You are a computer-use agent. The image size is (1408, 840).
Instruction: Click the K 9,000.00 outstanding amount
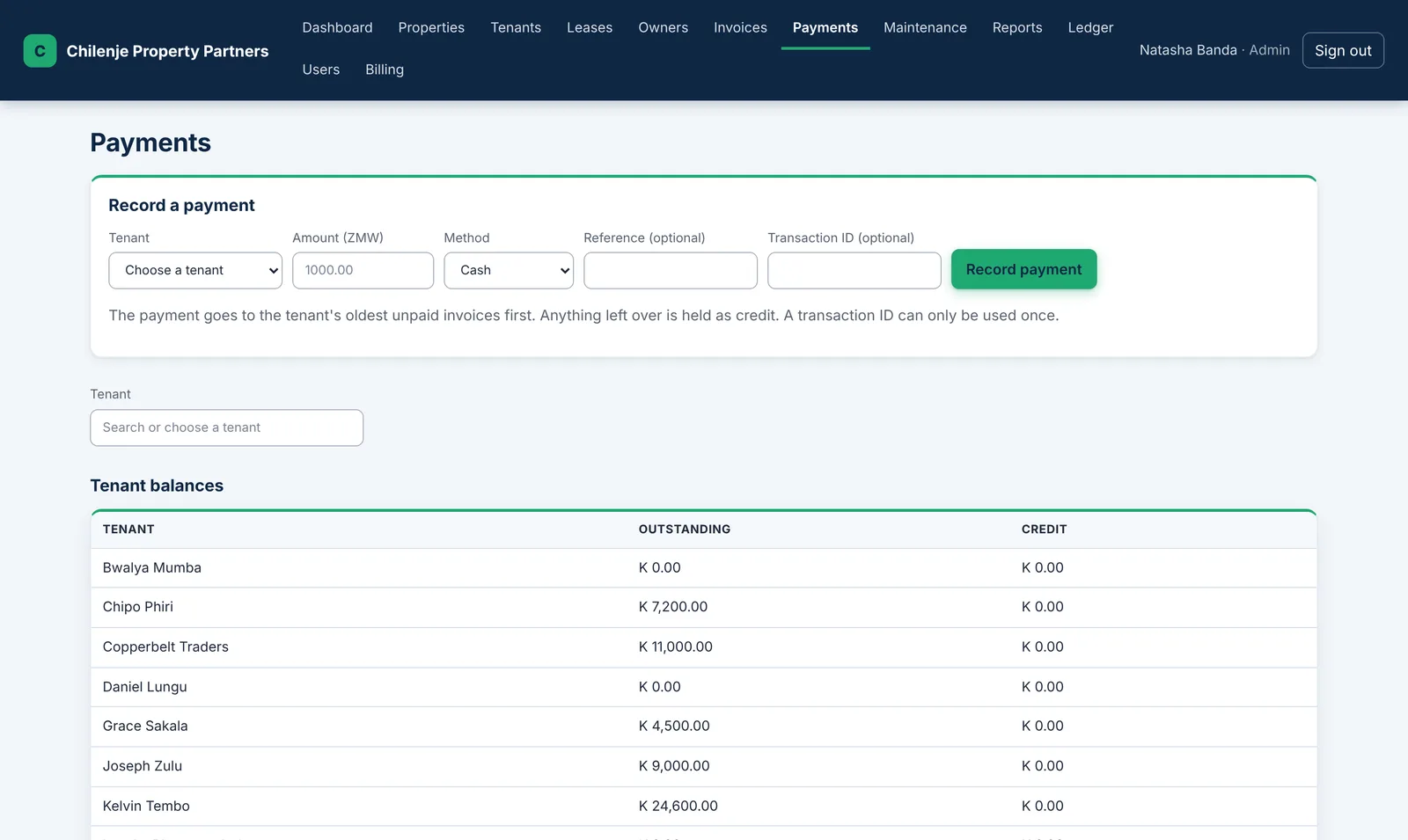pos(674,765)
